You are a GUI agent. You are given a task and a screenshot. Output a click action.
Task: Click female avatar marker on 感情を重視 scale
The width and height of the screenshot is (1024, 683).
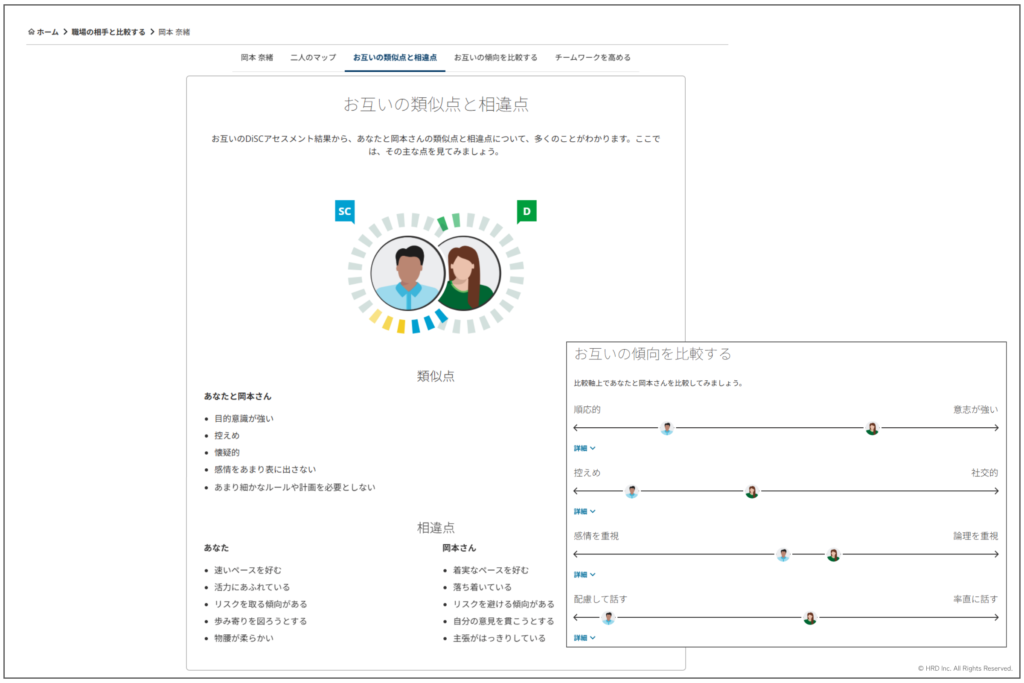point(833,554)
